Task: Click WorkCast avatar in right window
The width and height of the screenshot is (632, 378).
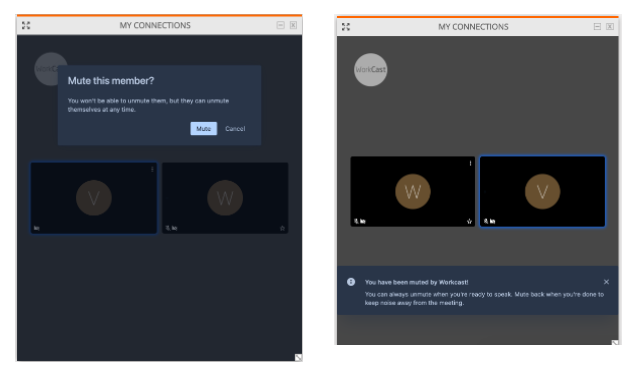Action: [x=370, y=70]
